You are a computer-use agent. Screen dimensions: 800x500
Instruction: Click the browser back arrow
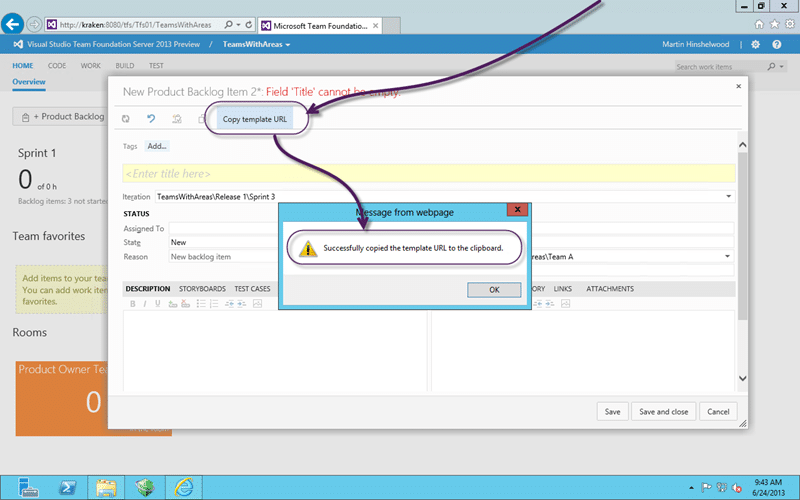[x=13, y=24]
